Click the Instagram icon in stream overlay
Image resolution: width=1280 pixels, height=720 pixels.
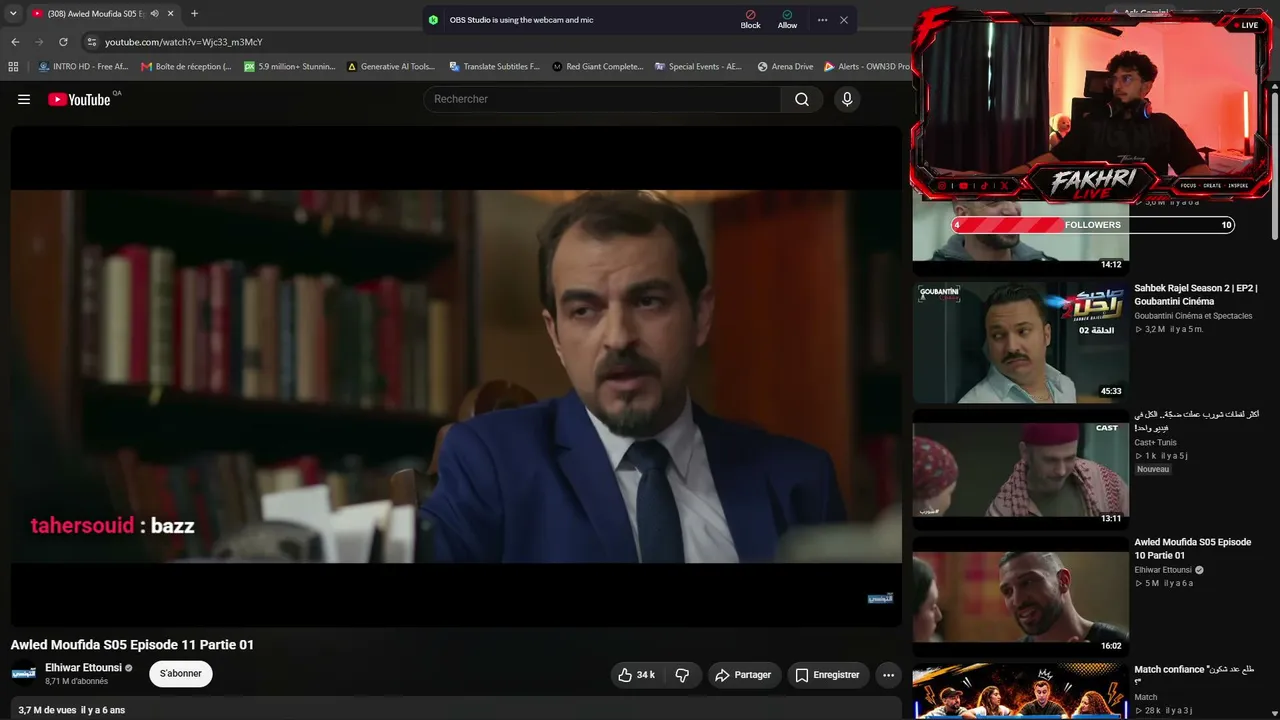(941, 185)
